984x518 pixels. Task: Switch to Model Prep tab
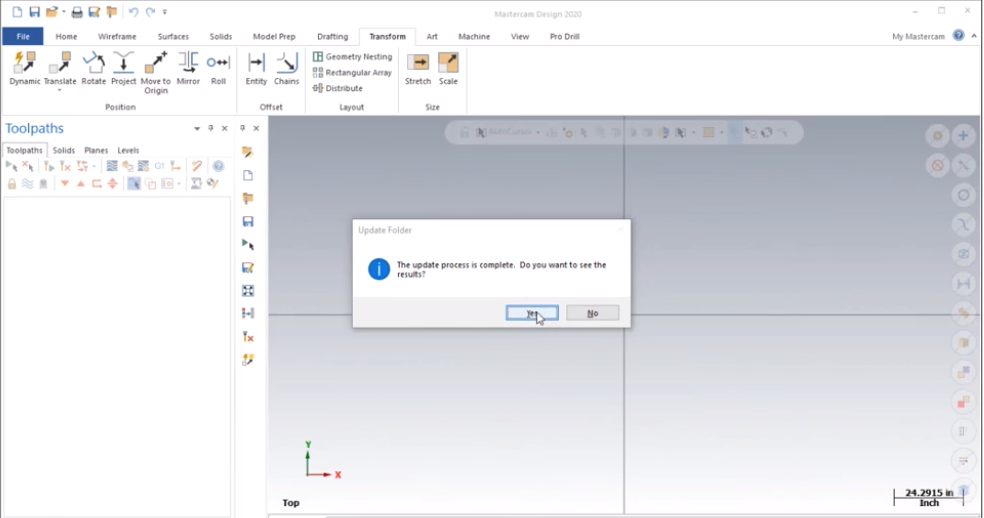[274, 36]
